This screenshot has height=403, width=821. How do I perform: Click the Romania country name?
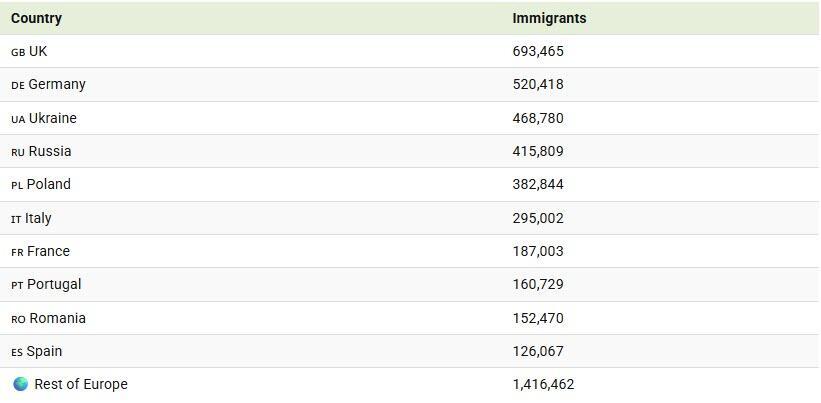point(57,318)
